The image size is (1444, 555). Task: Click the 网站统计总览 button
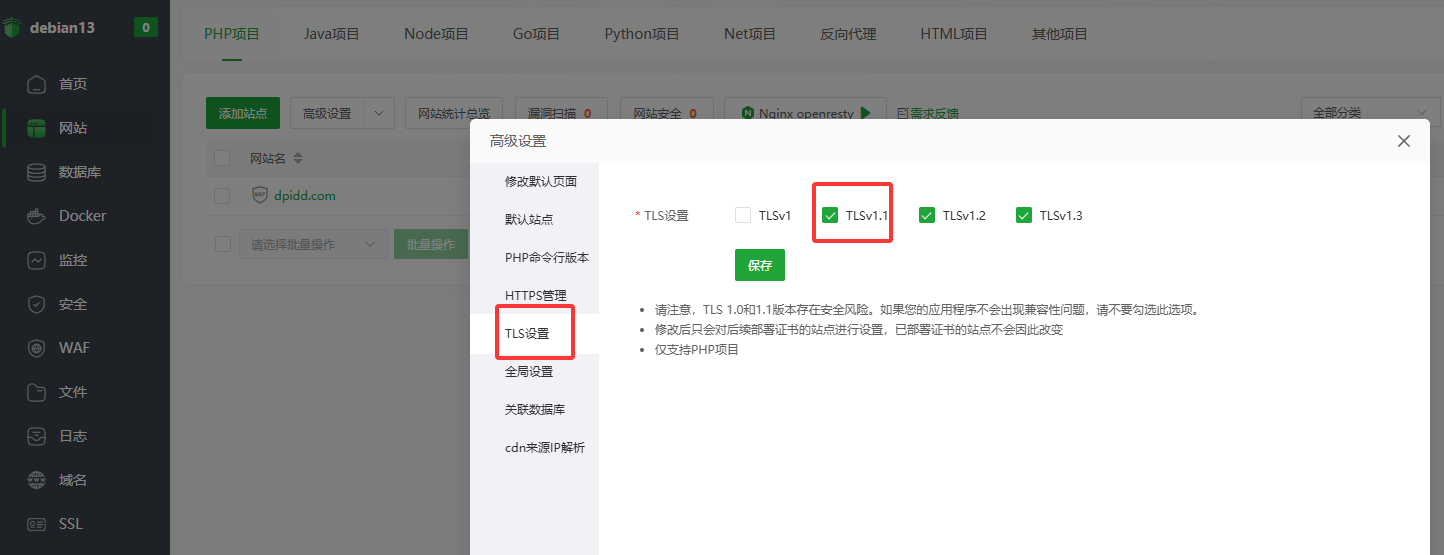click(454, 113)
